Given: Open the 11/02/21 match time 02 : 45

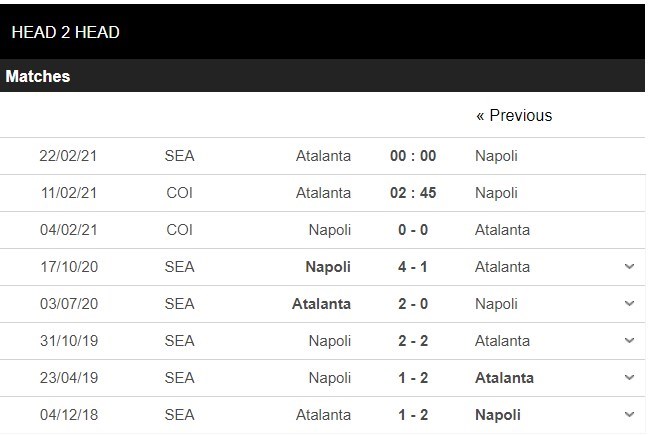Looking at the screenshot, I should click(413, 193).
